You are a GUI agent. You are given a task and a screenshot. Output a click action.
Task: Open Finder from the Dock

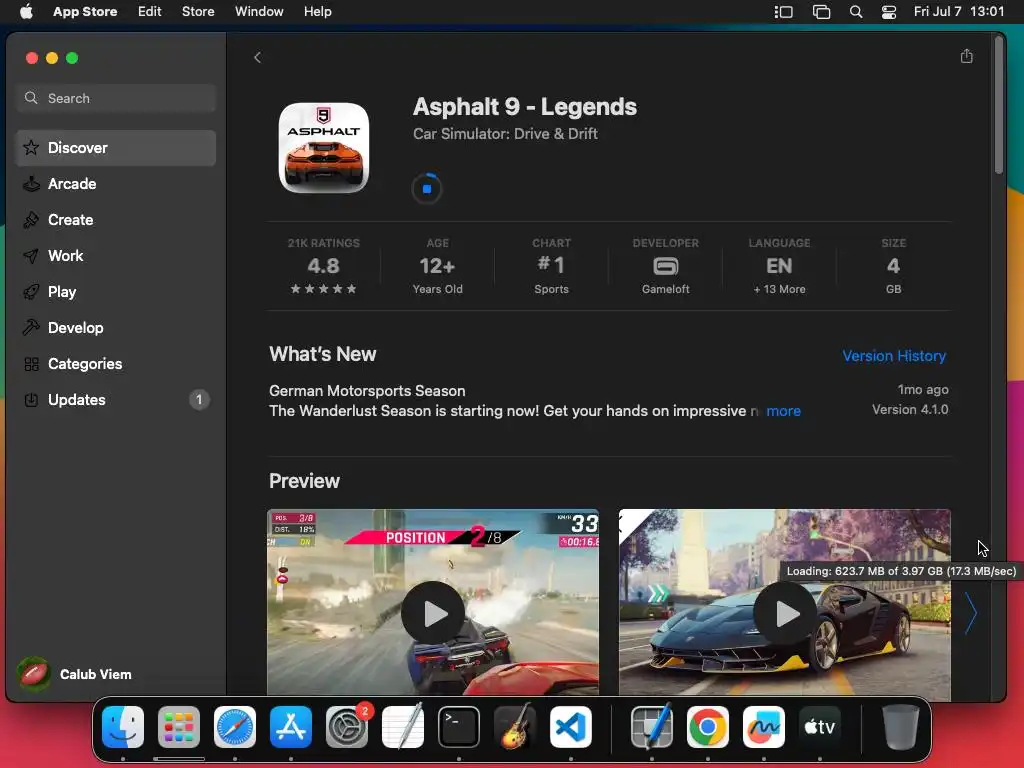pyautogui.click(x=123, y=727)
